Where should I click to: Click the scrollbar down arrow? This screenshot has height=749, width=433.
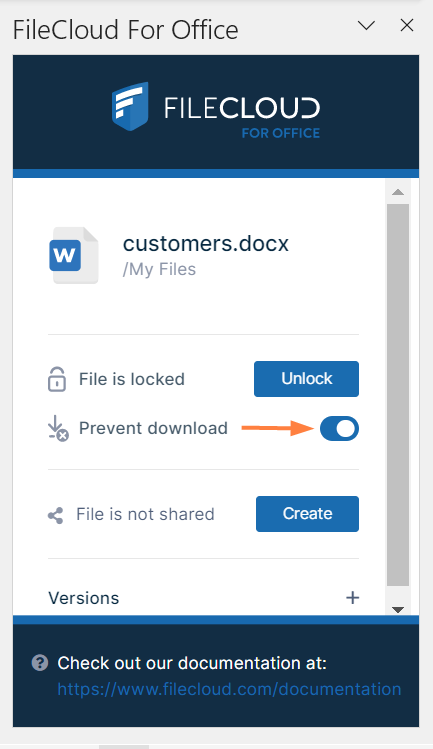coord(398,609)
